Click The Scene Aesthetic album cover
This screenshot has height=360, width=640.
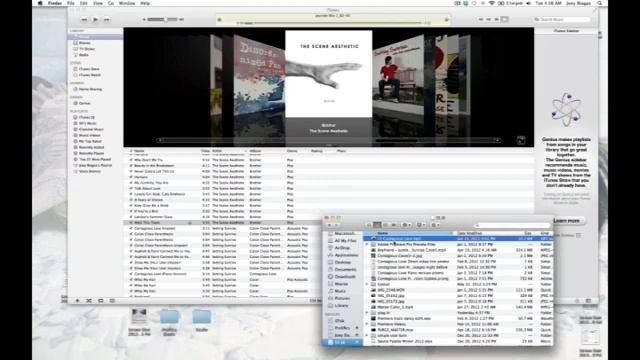point(329,74)
